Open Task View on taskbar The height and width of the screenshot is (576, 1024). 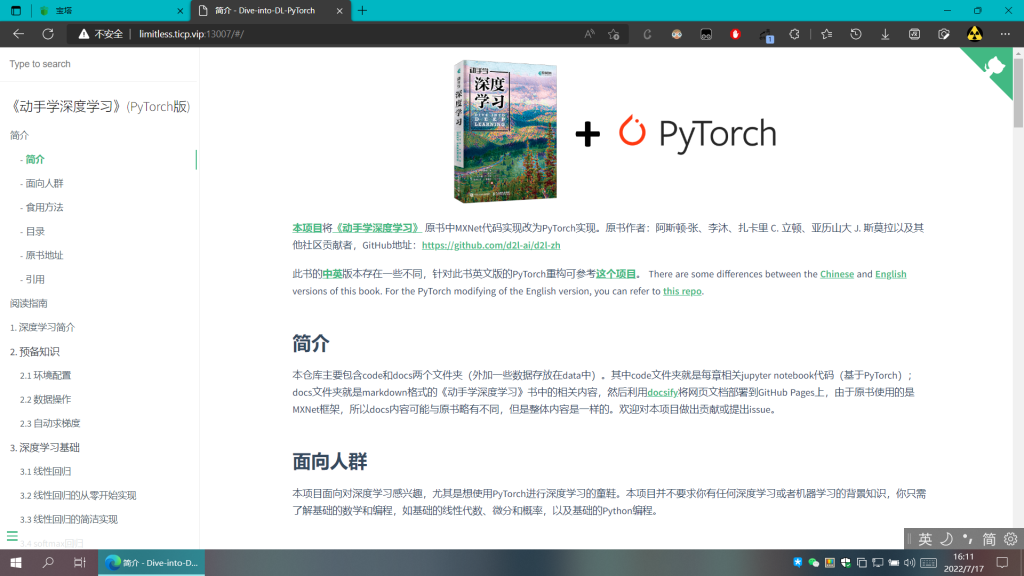[x=80, y=562]
